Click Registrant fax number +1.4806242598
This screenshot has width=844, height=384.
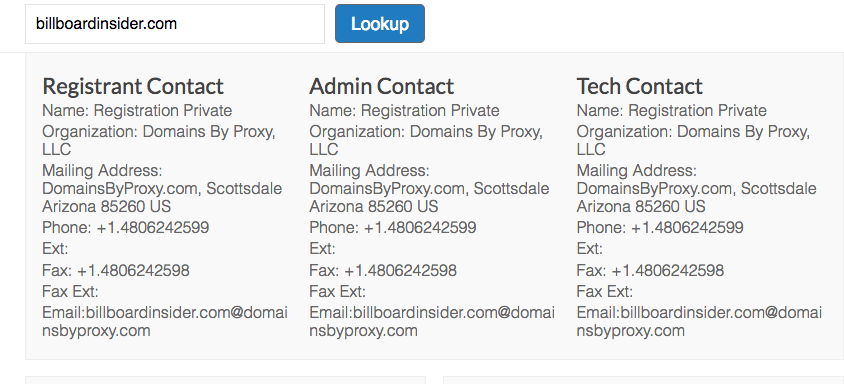pyautogui.click(x=133, y=270)
